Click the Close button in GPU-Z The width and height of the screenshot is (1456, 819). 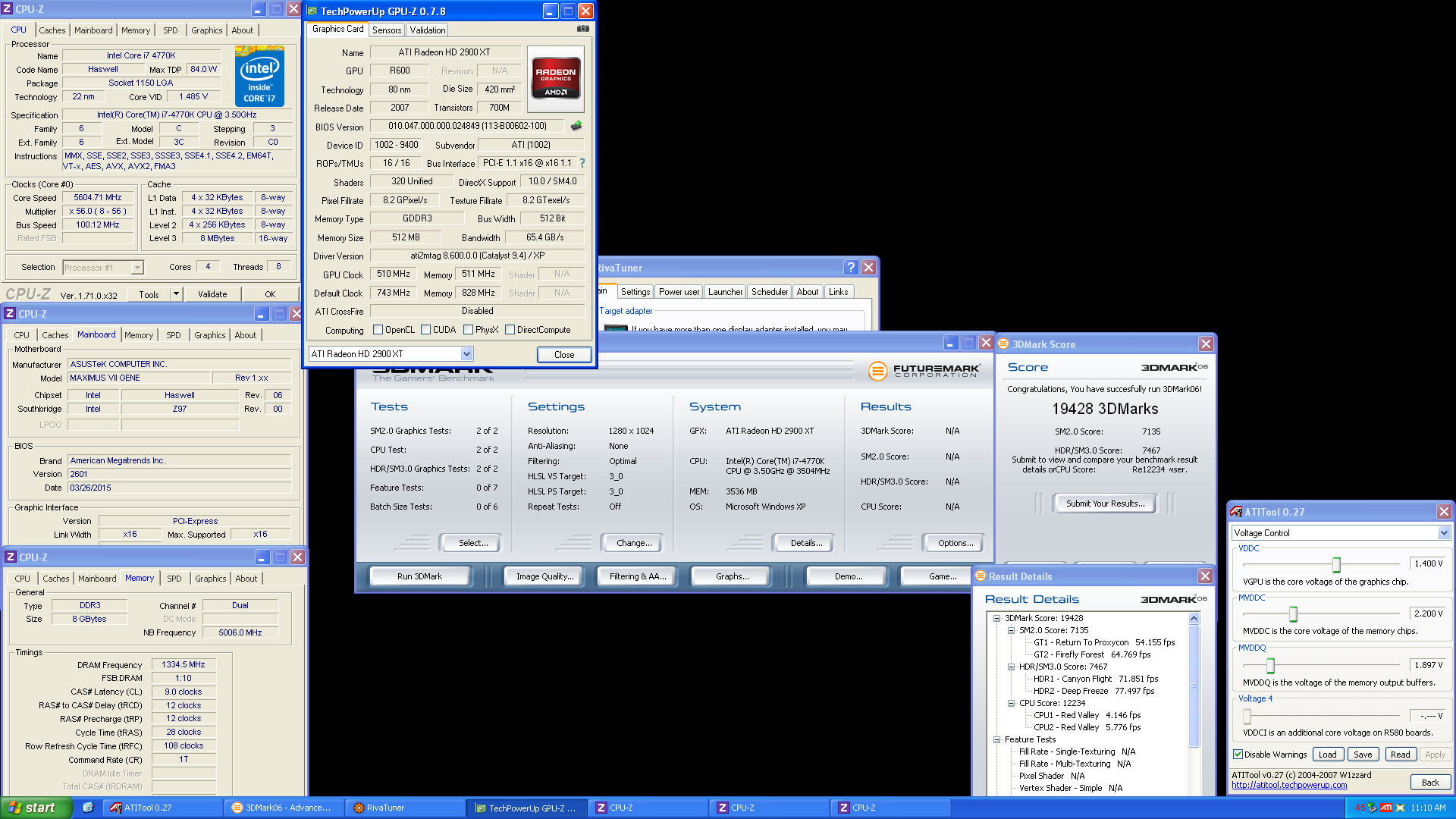coord(564,355)
